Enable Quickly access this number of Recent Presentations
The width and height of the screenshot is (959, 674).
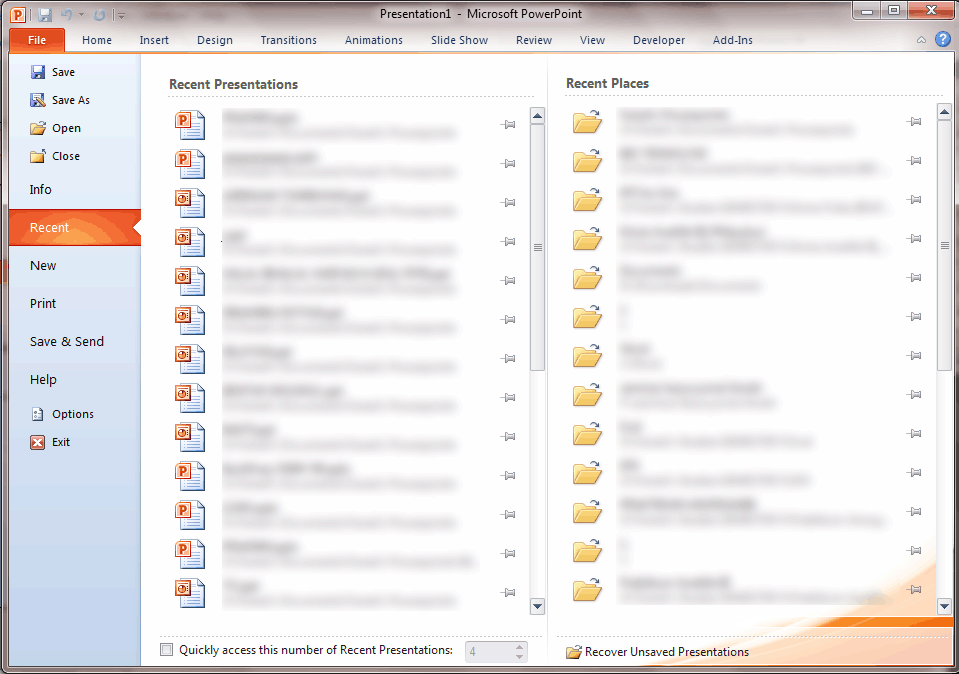[167, 650]
